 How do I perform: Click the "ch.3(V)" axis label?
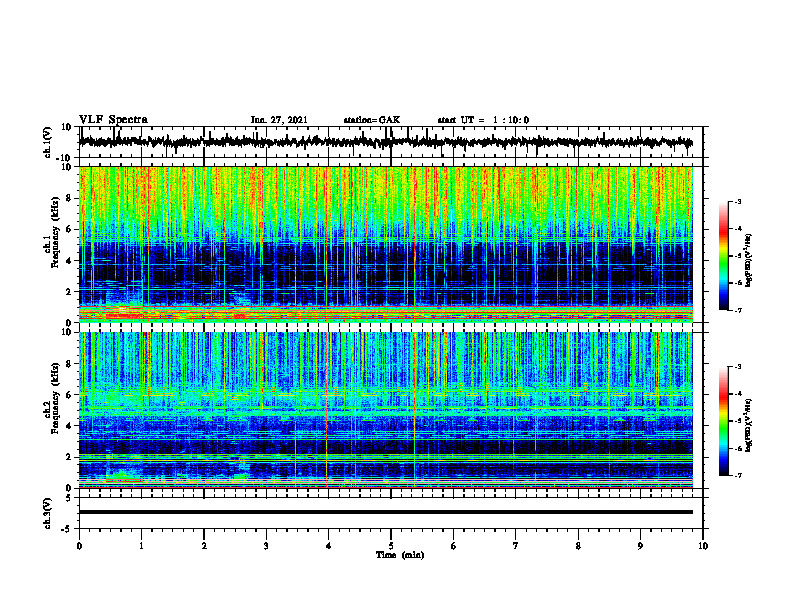coord(48,513)
